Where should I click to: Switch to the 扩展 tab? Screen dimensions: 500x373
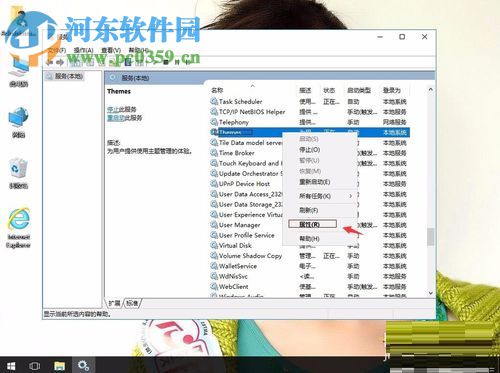pos(114,303)
